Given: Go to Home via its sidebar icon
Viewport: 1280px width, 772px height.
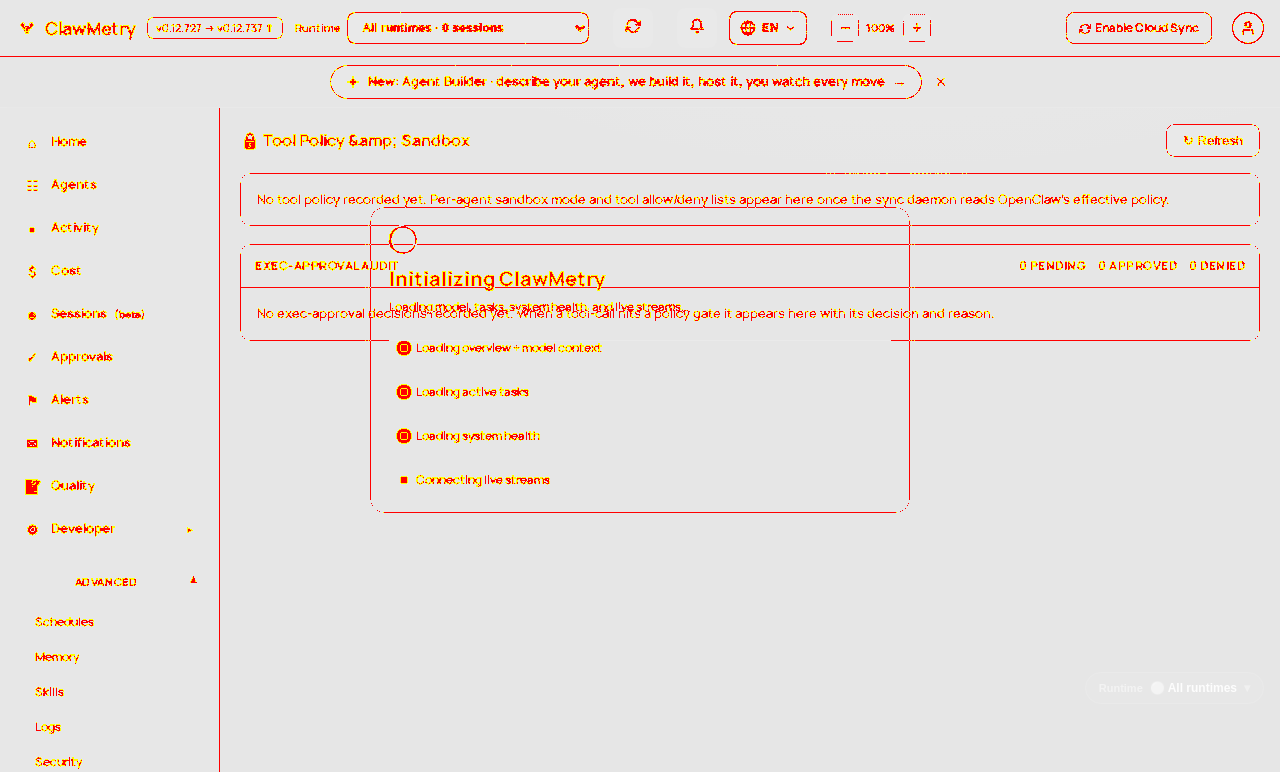Looking at the screenshot, I should pos(32,143).
